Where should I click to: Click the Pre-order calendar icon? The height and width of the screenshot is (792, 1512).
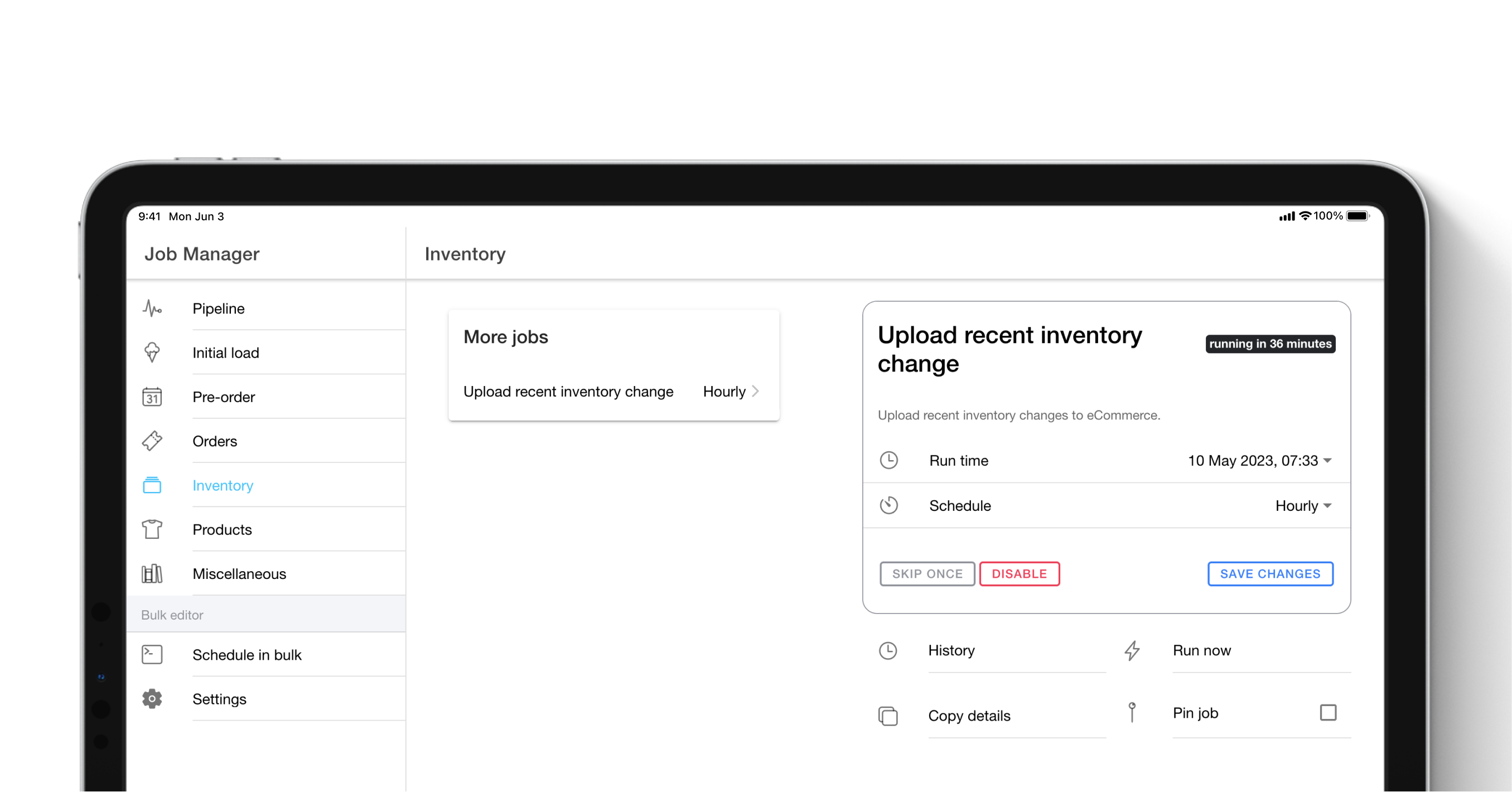[x=152, y=397]
